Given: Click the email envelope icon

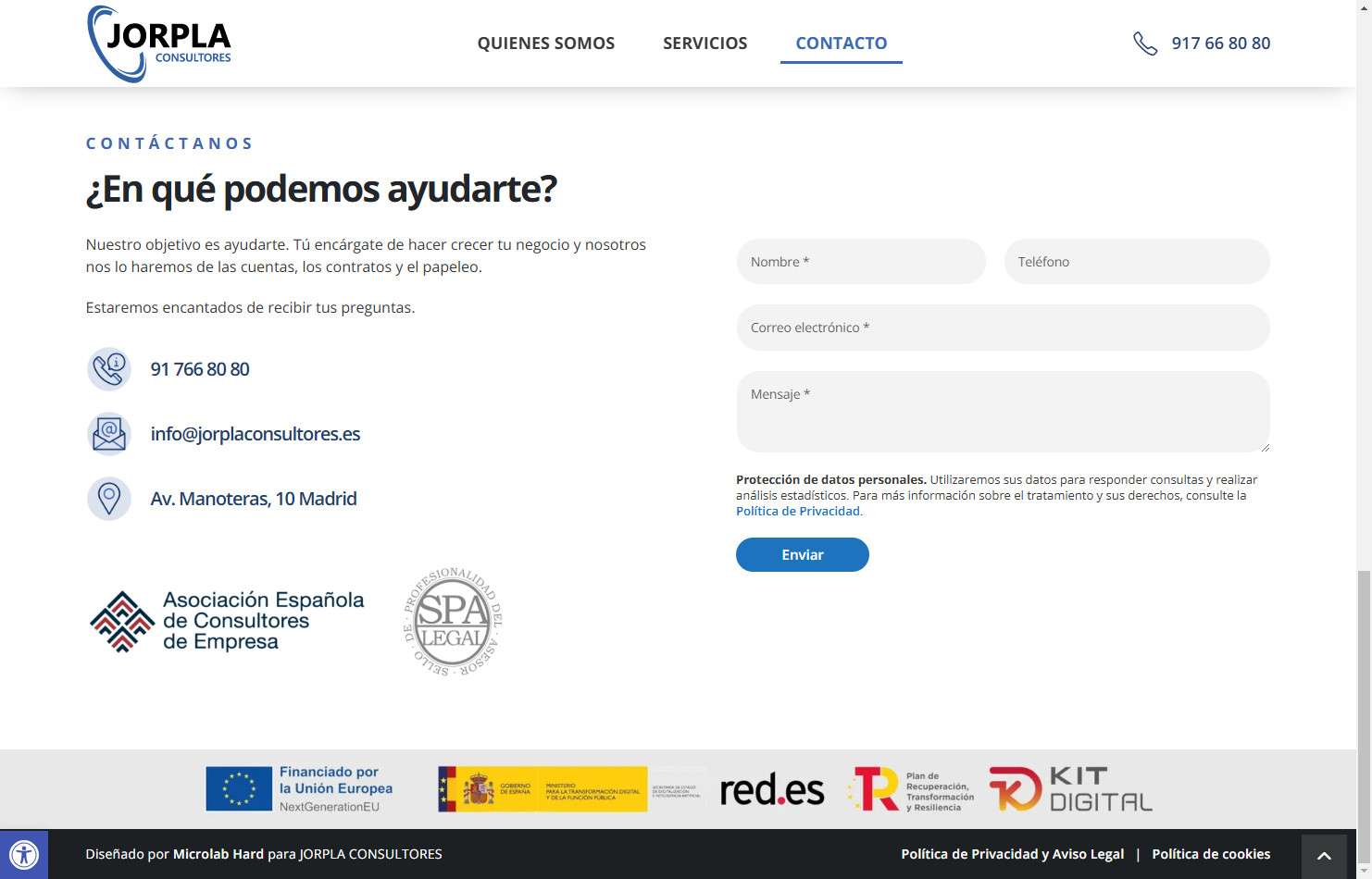Looking at the screenshot, I should point(109,434).
